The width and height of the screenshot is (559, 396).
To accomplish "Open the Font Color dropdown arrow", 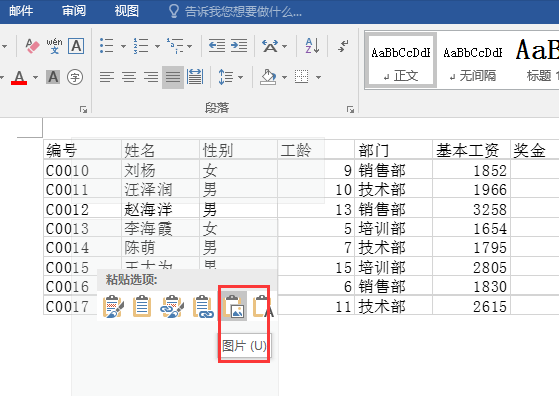I will coord(35,77).
